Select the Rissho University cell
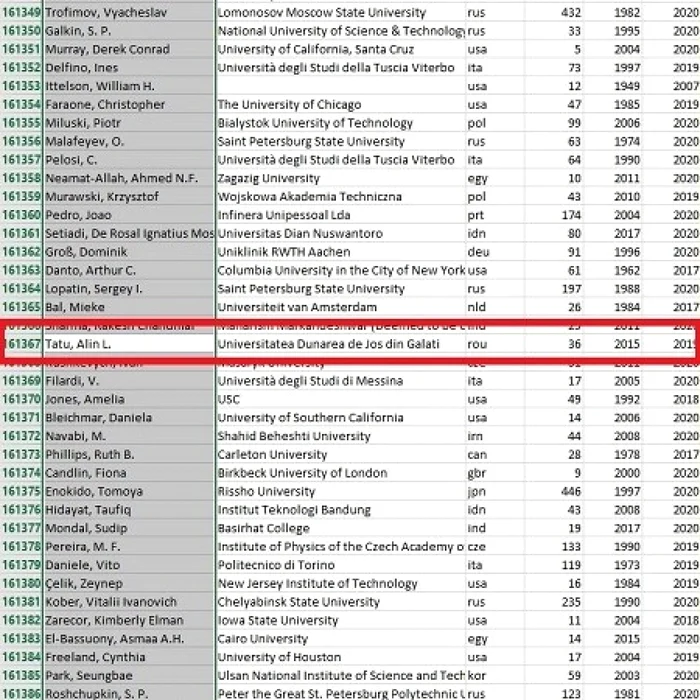Viewport: 700px width, 700px height. (x=341, y=491)
